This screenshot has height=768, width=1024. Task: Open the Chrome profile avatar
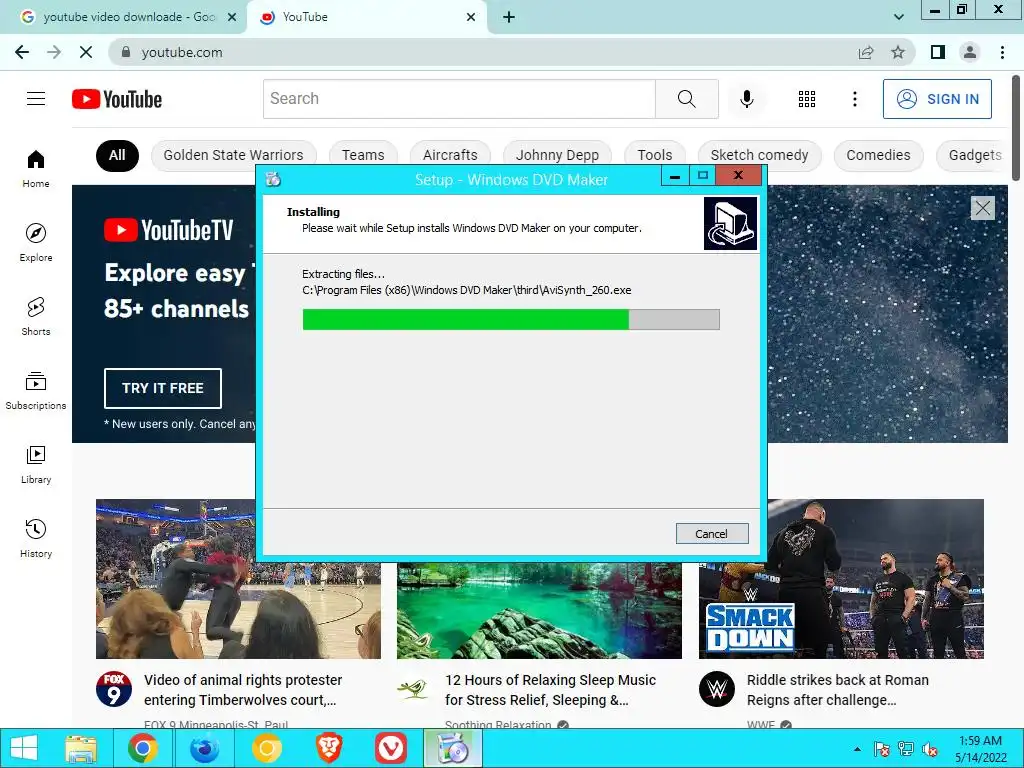coord(970,52)
